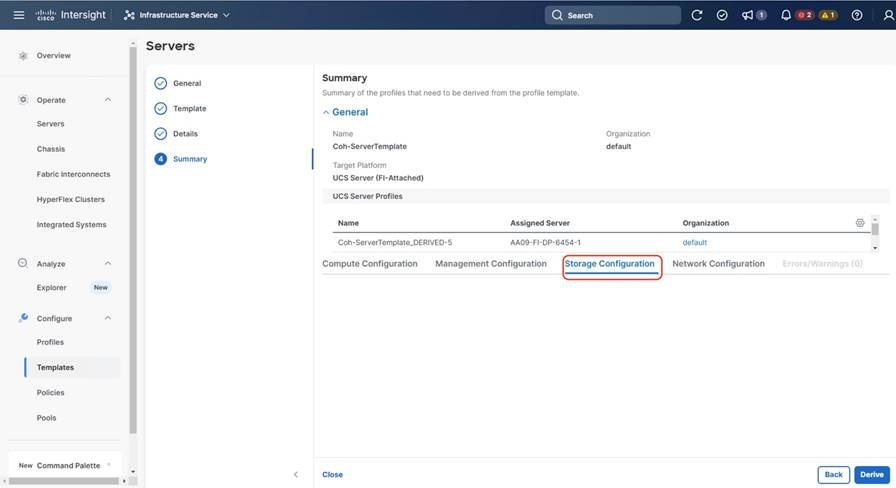Open HyperFlex Clusters in sidebar
Image resolution: width=896 pixels, height=488 pixels.
70,199
